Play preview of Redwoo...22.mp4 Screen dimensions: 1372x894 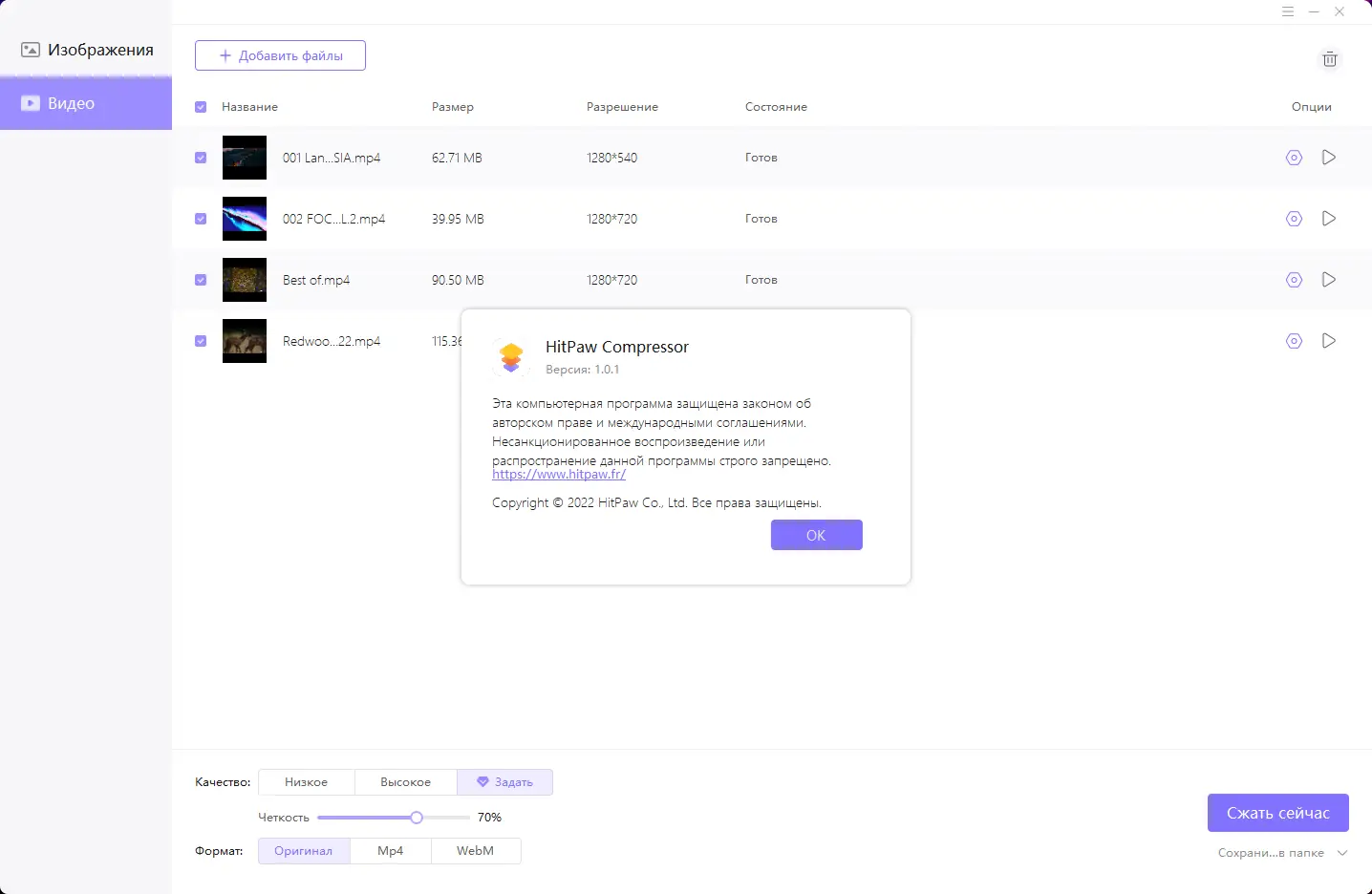pos(1328,341)
